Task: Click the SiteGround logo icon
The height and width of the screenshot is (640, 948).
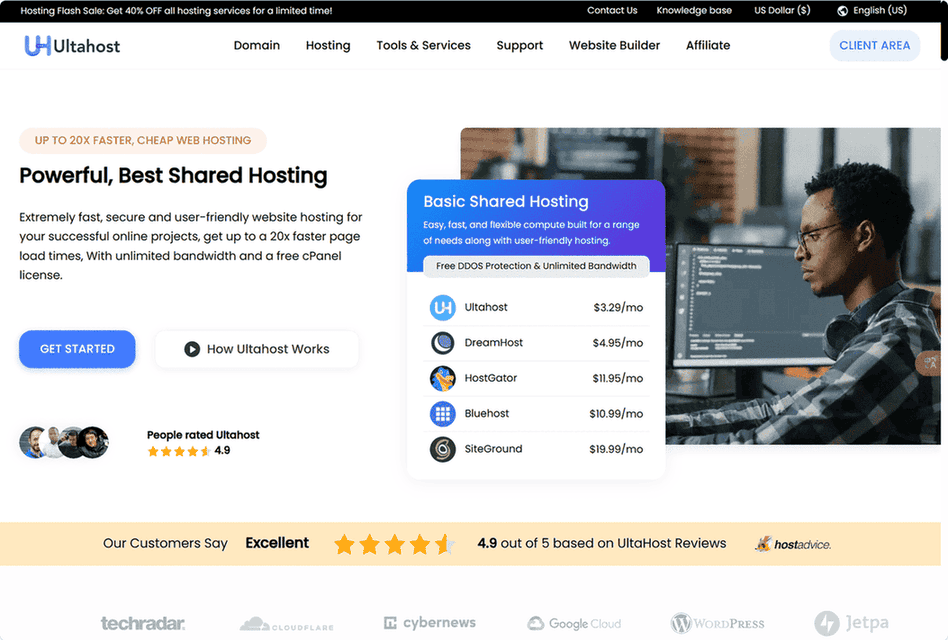Action: [x=440, y=449]
